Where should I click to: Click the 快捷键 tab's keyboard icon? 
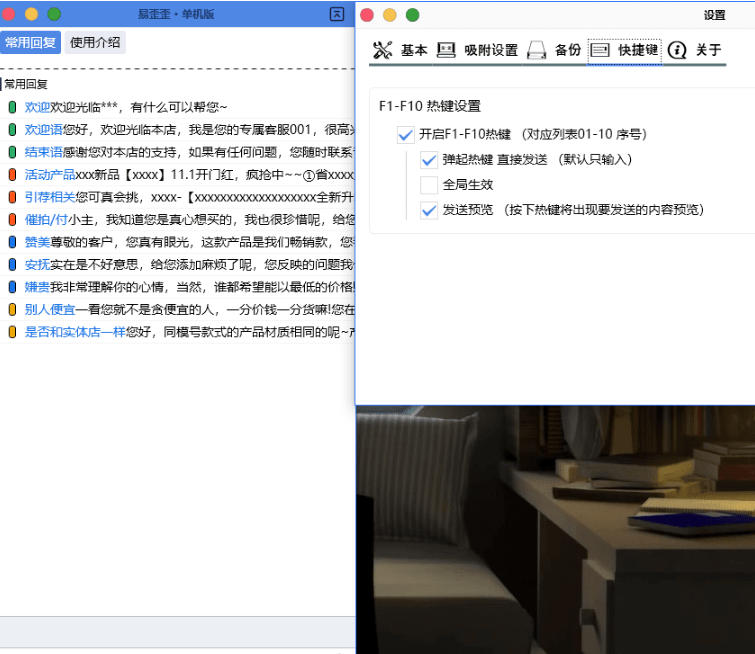(x=600, y=50)
